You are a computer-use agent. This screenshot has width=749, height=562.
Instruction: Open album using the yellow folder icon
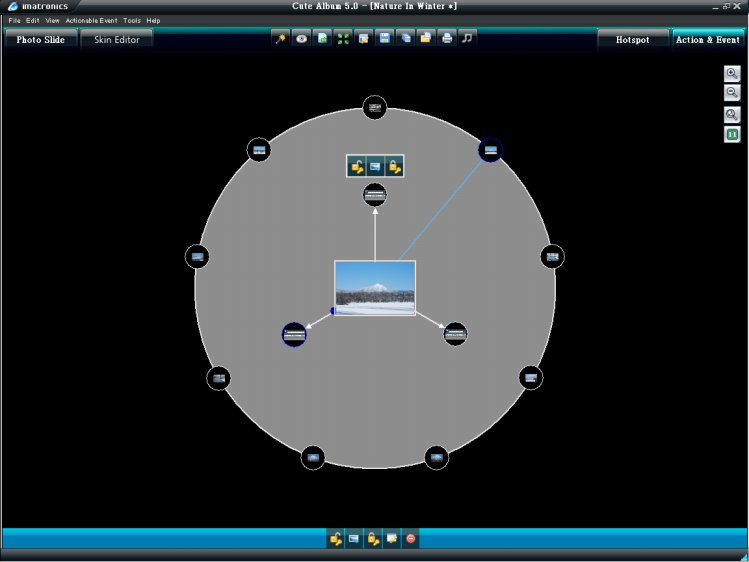click(425, 39)
